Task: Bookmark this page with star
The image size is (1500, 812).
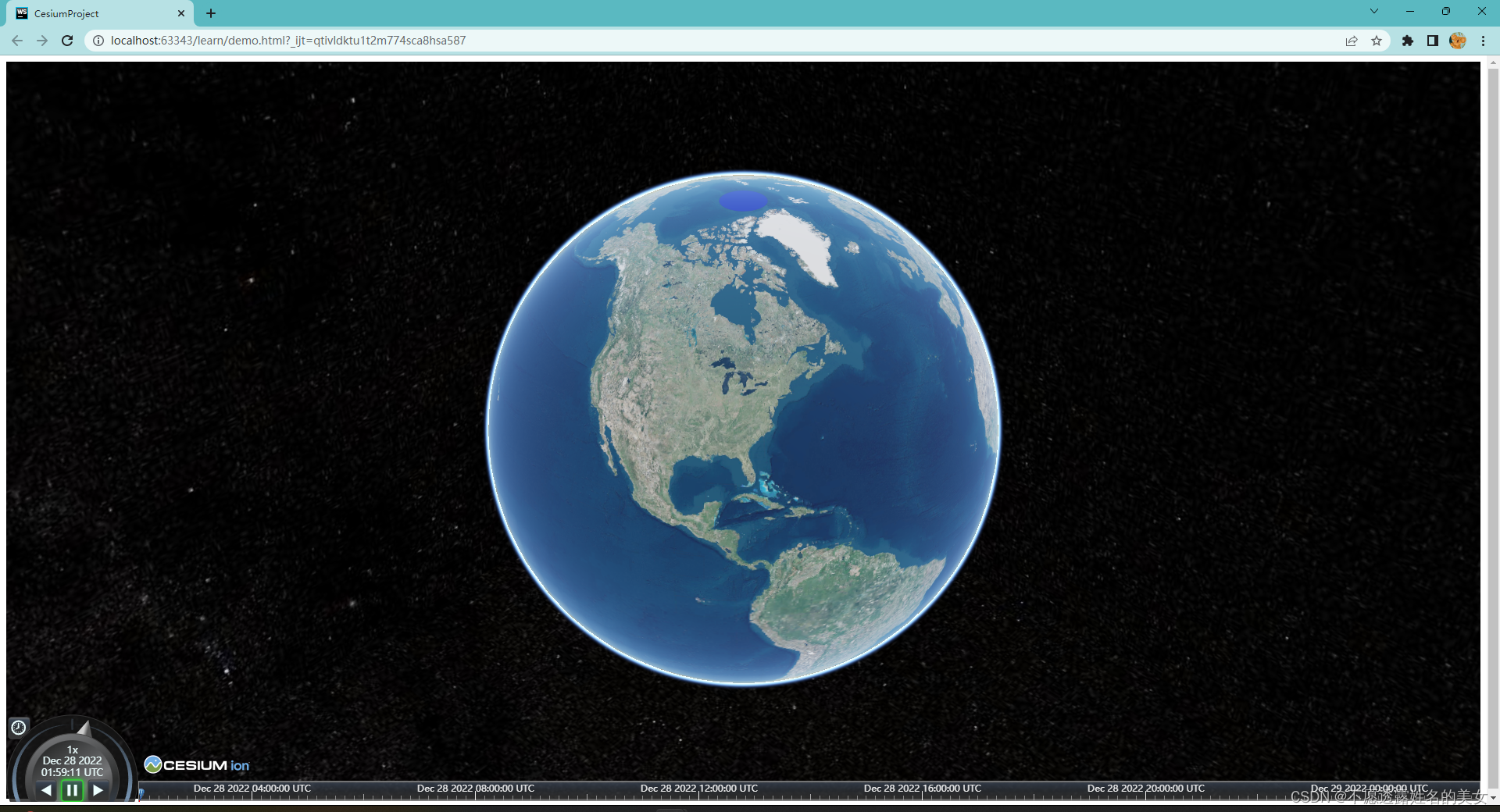Action: 1377,41
